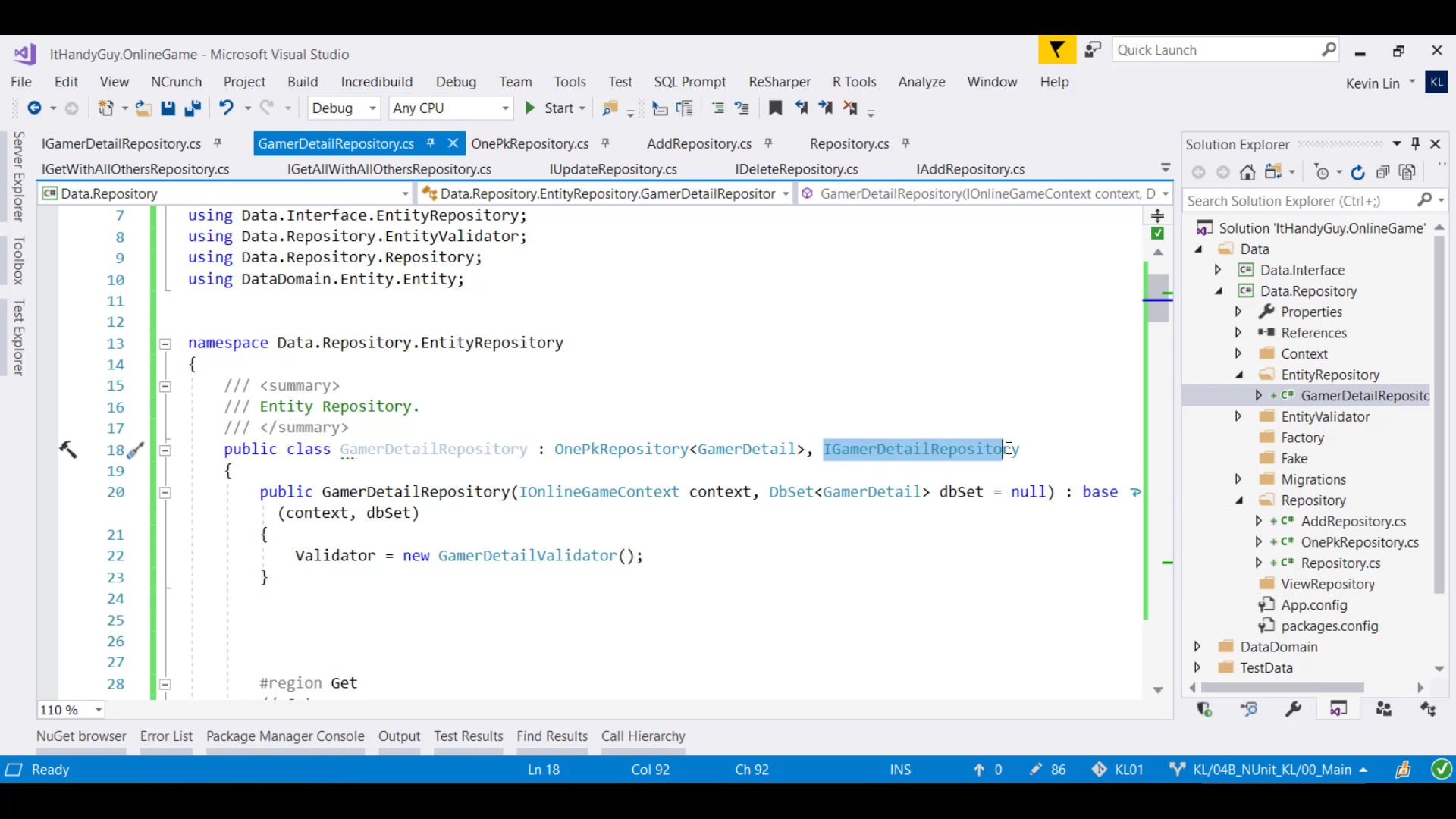Toggle auto-hide pin of Solution Explorer
This screenshot has width=1456, height=819.
click(x=1415, y=143)
